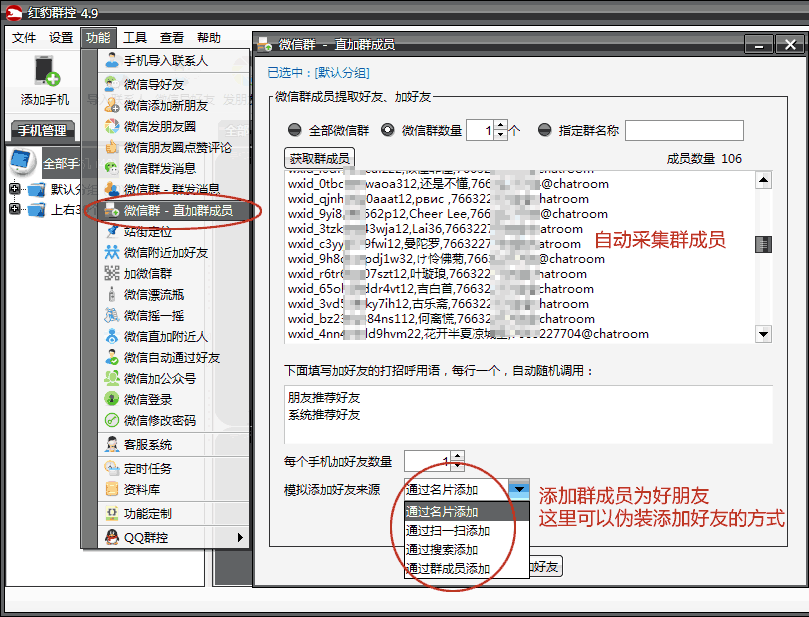This screenshot has height=617, width=809.
Task: Select member row wxid_4nn4 花开半夏
Action: (x=468, y=334)
